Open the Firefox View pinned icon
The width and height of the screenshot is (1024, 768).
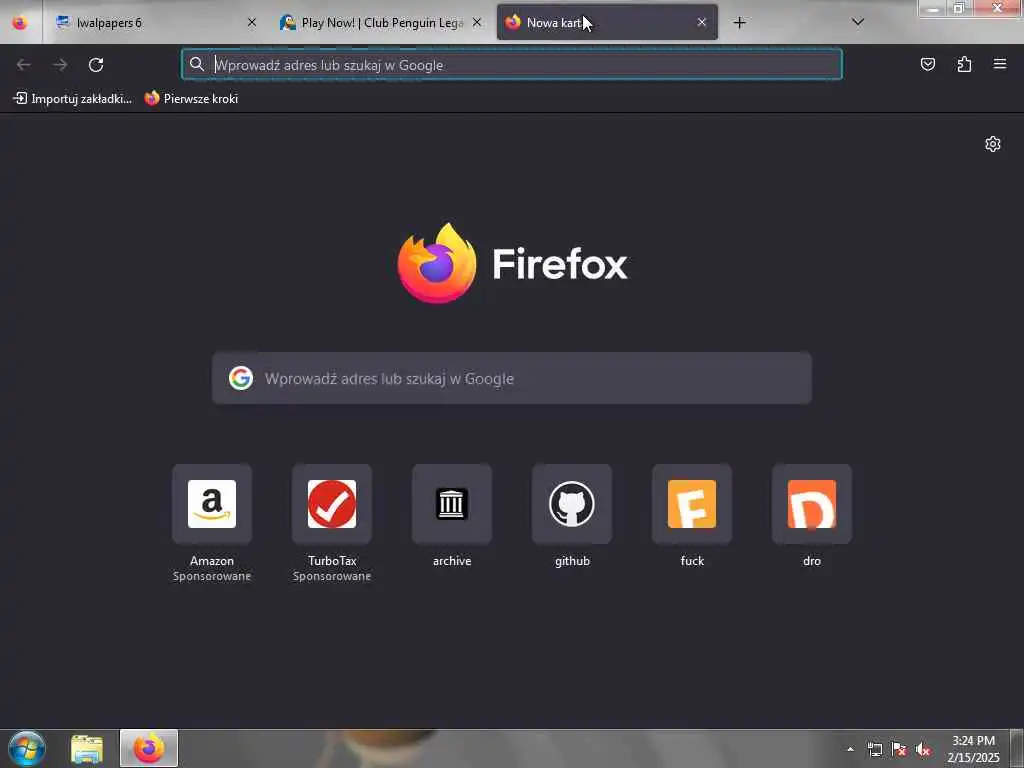point(20,23)
